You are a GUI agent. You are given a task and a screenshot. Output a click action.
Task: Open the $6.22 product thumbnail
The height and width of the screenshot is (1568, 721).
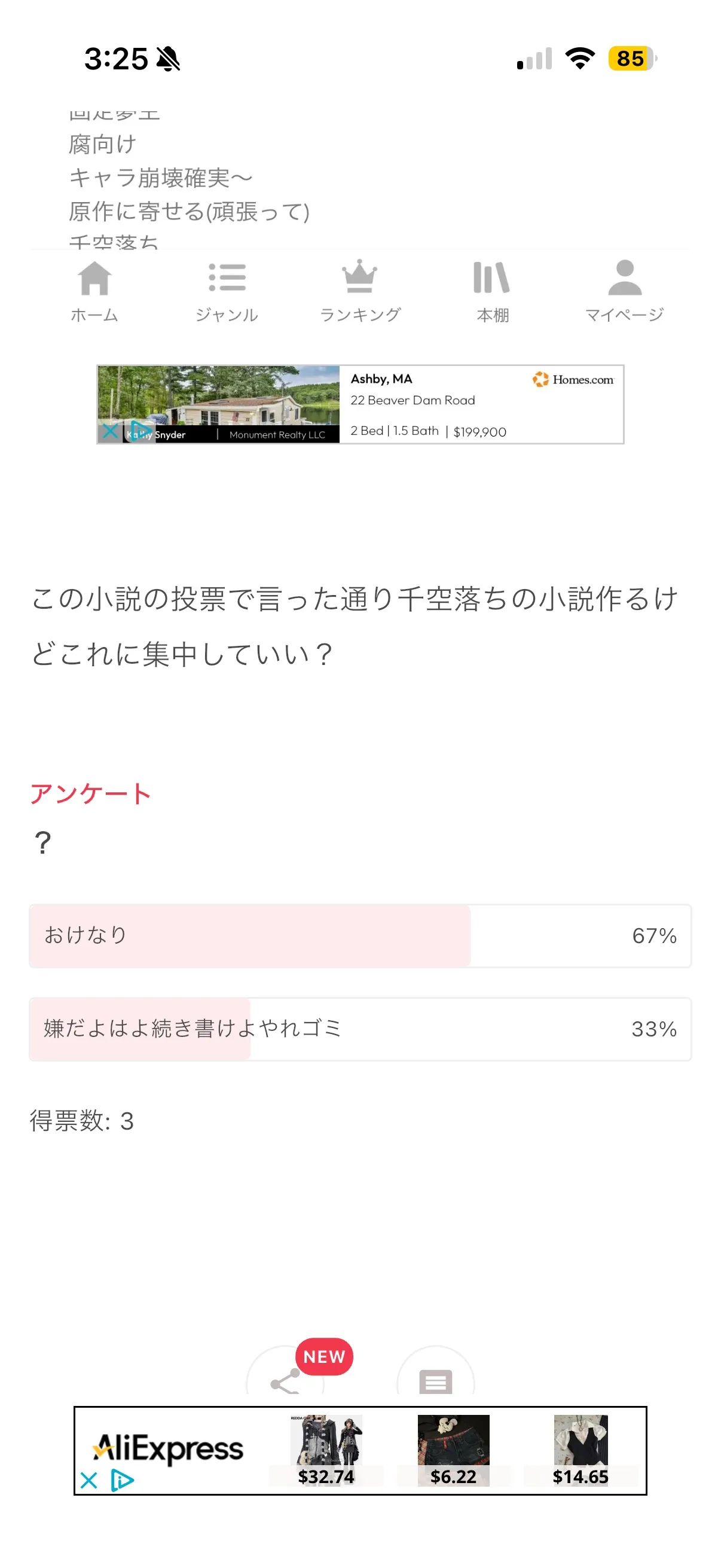(453, 1448)
